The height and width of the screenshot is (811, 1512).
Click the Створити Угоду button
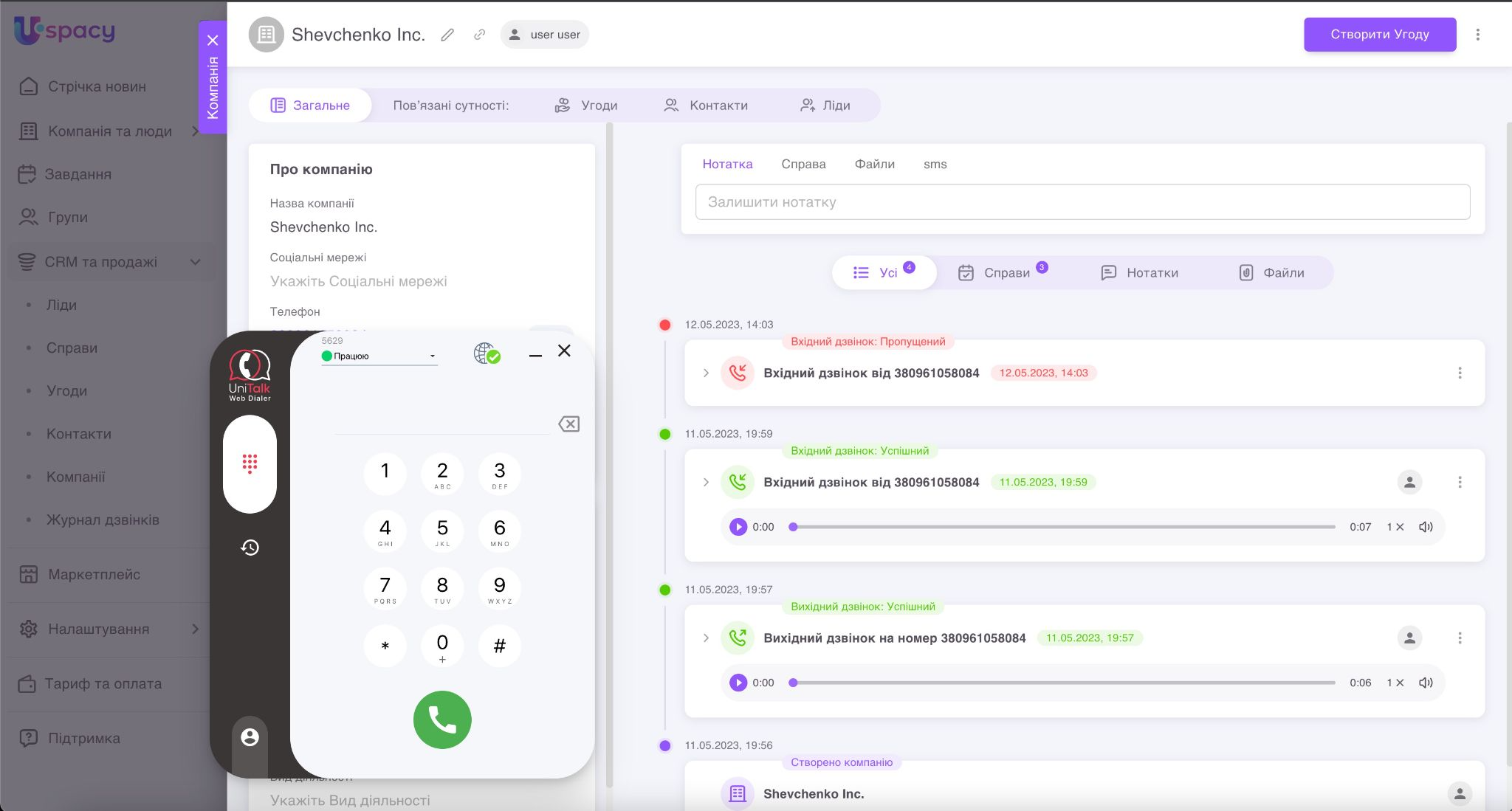[x=1379, y=35]
